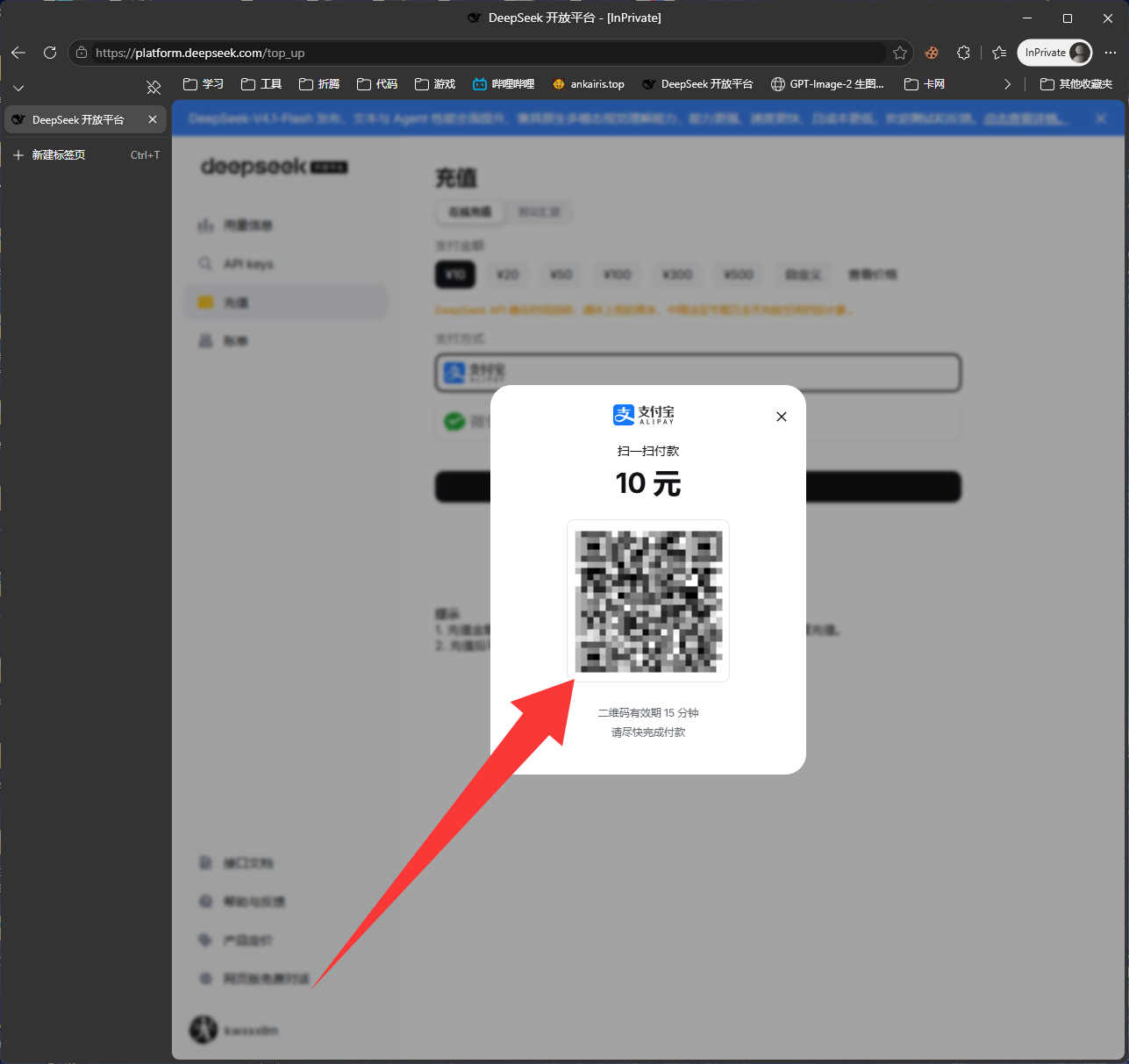Click the QR code image in dialog
1129x1064 pixels.
click(648, 601)
